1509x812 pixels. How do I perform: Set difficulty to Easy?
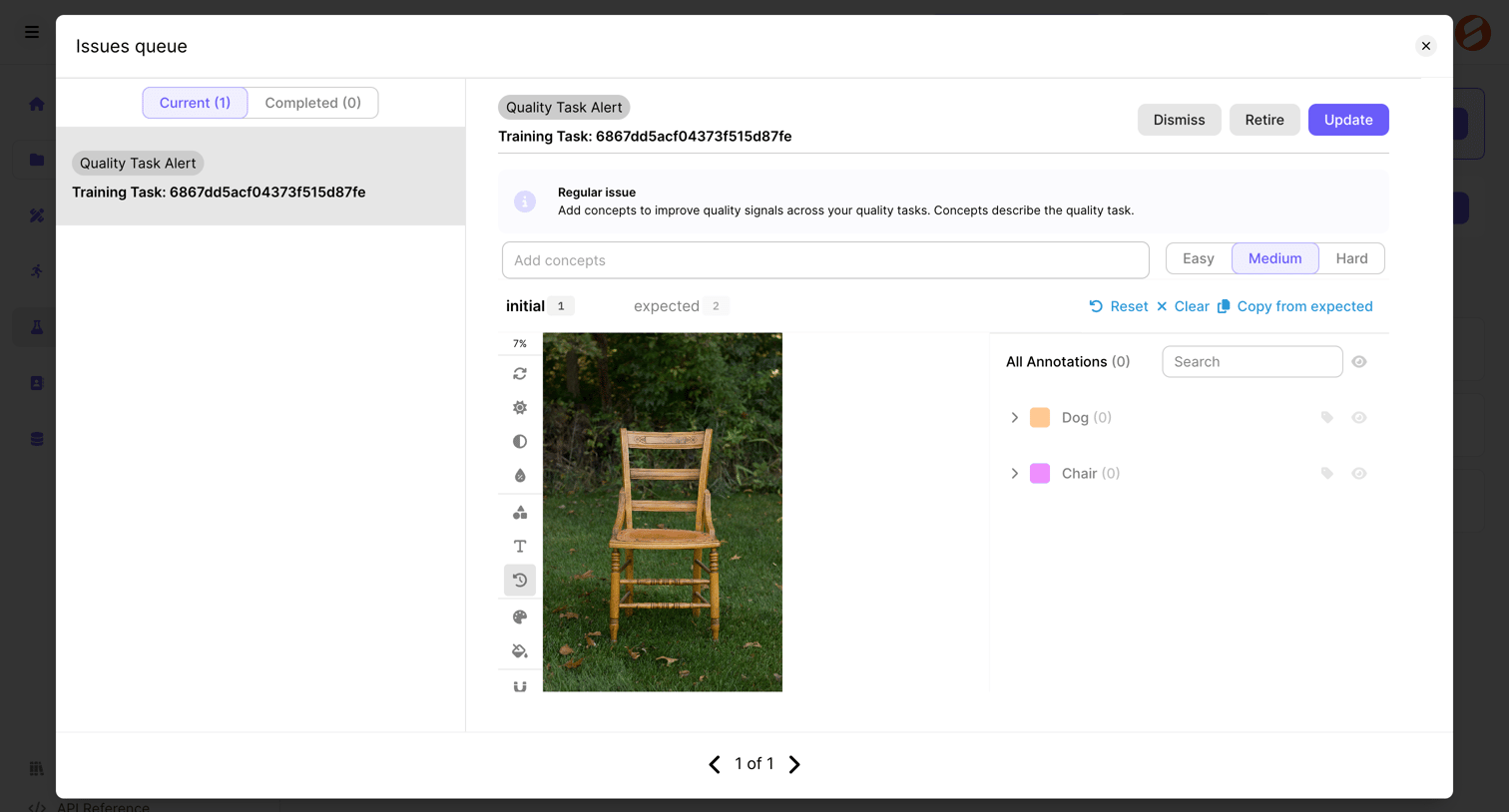point(1199,258)
